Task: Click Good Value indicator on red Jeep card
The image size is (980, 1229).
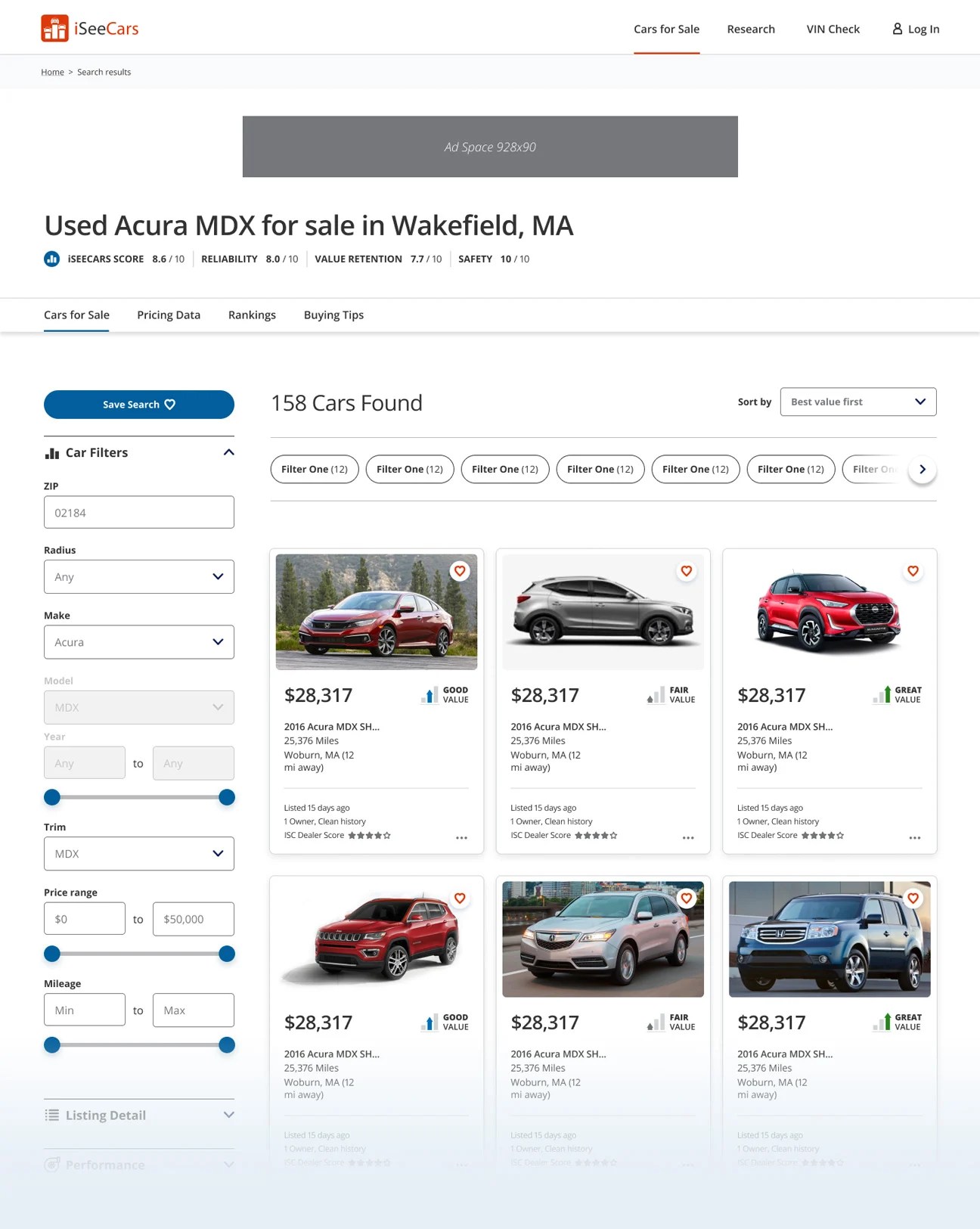Action: pyautogui.click(x=445, y=1023)
